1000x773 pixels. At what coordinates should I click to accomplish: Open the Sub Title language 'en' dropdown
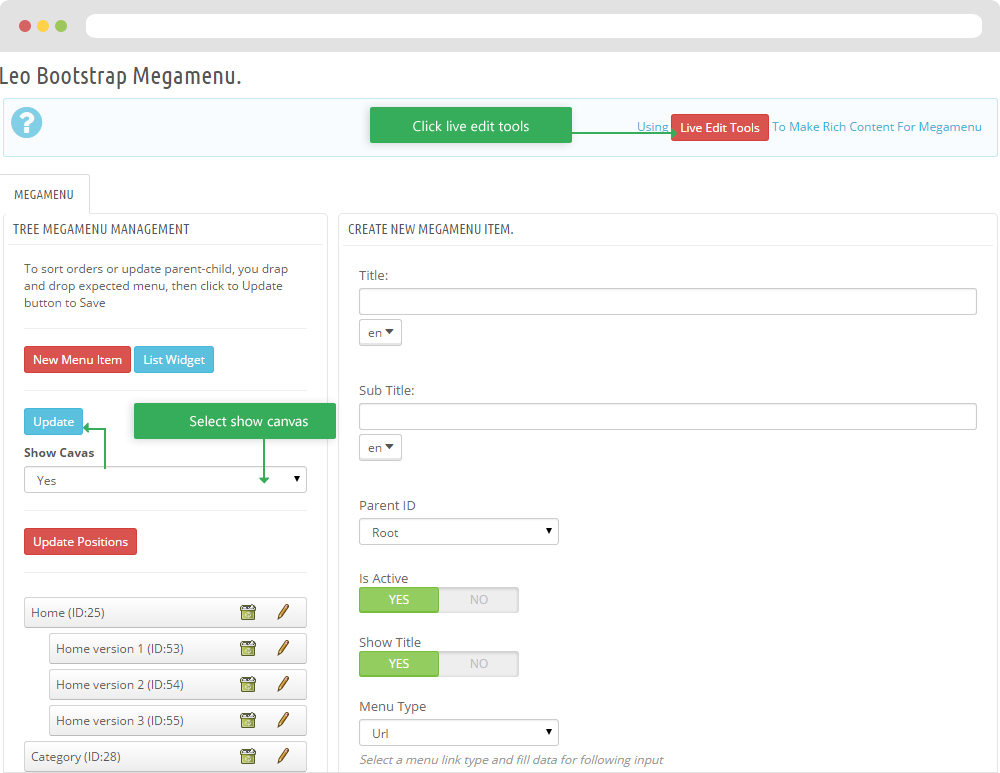click(x=380, y=447)
